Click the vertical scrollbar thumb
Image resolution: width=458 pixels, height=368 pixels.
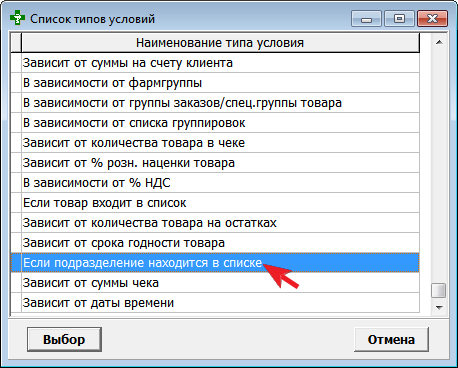click(x=439, y=290)
